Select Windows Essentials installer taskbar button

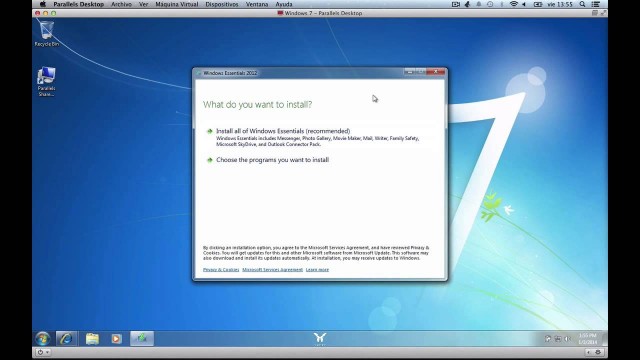coord(142,338)
